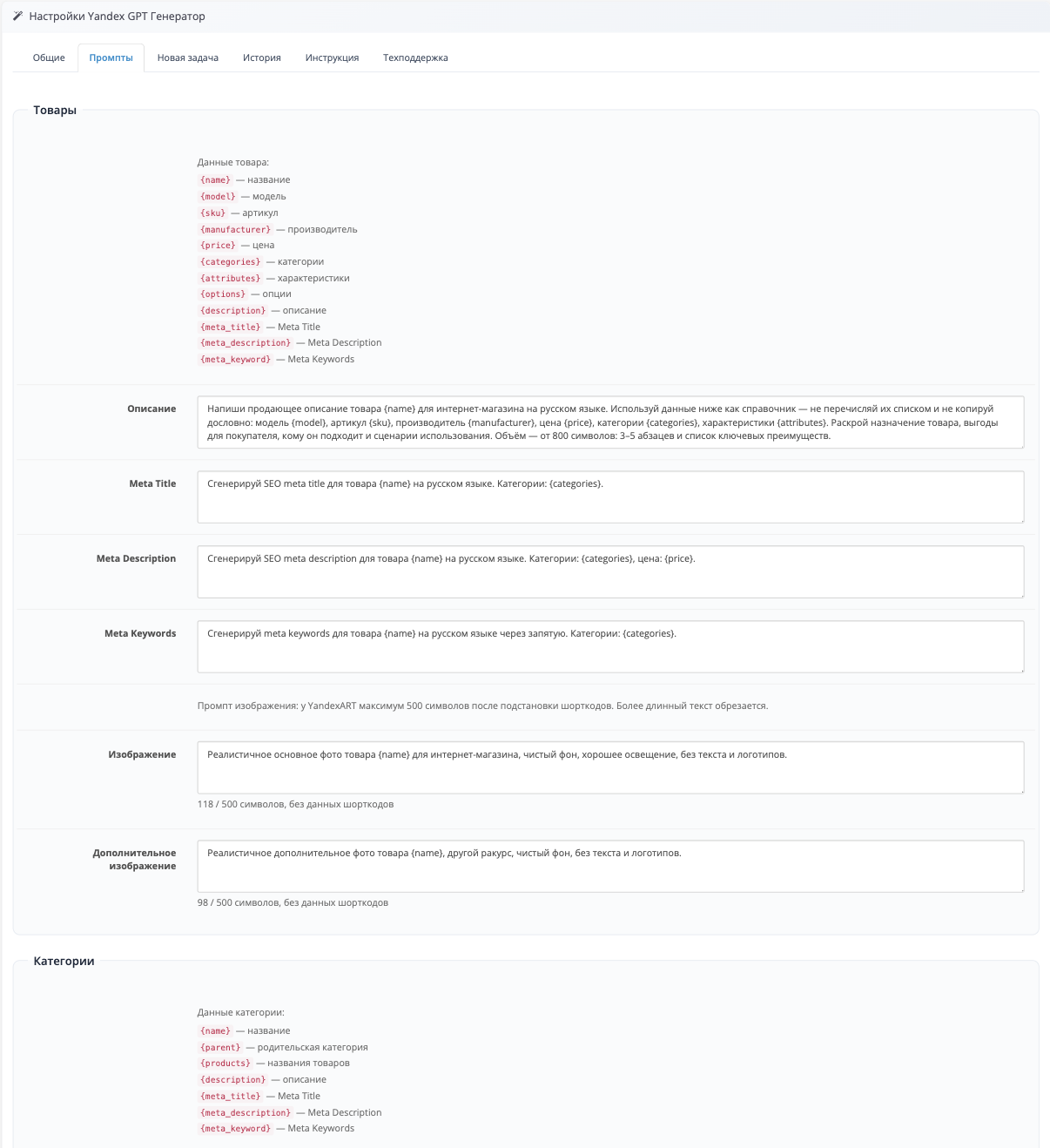Click the Meta Description field label
This screenshot has width=1050, height=1148.
136,558
